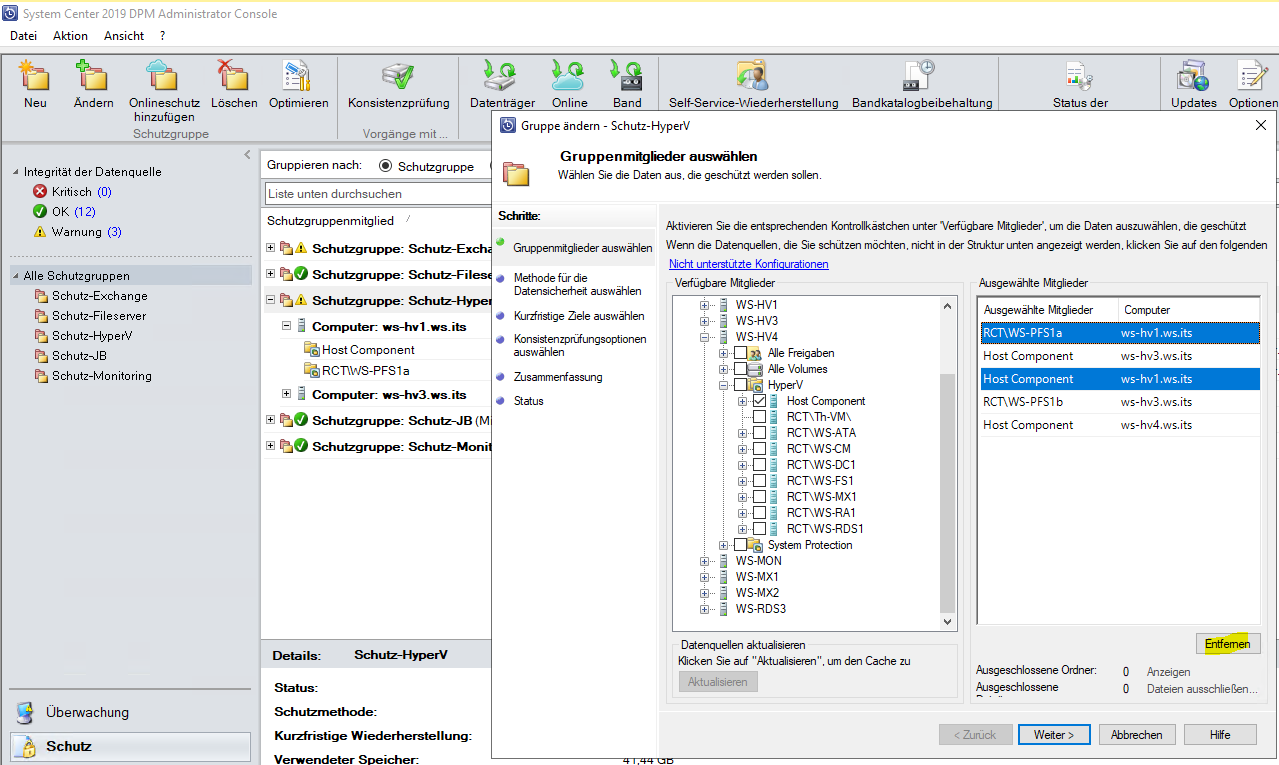Select Host Component ws-hv4.ws.its row
The image size is (1279, 765).
click(x=1118, y=425)
